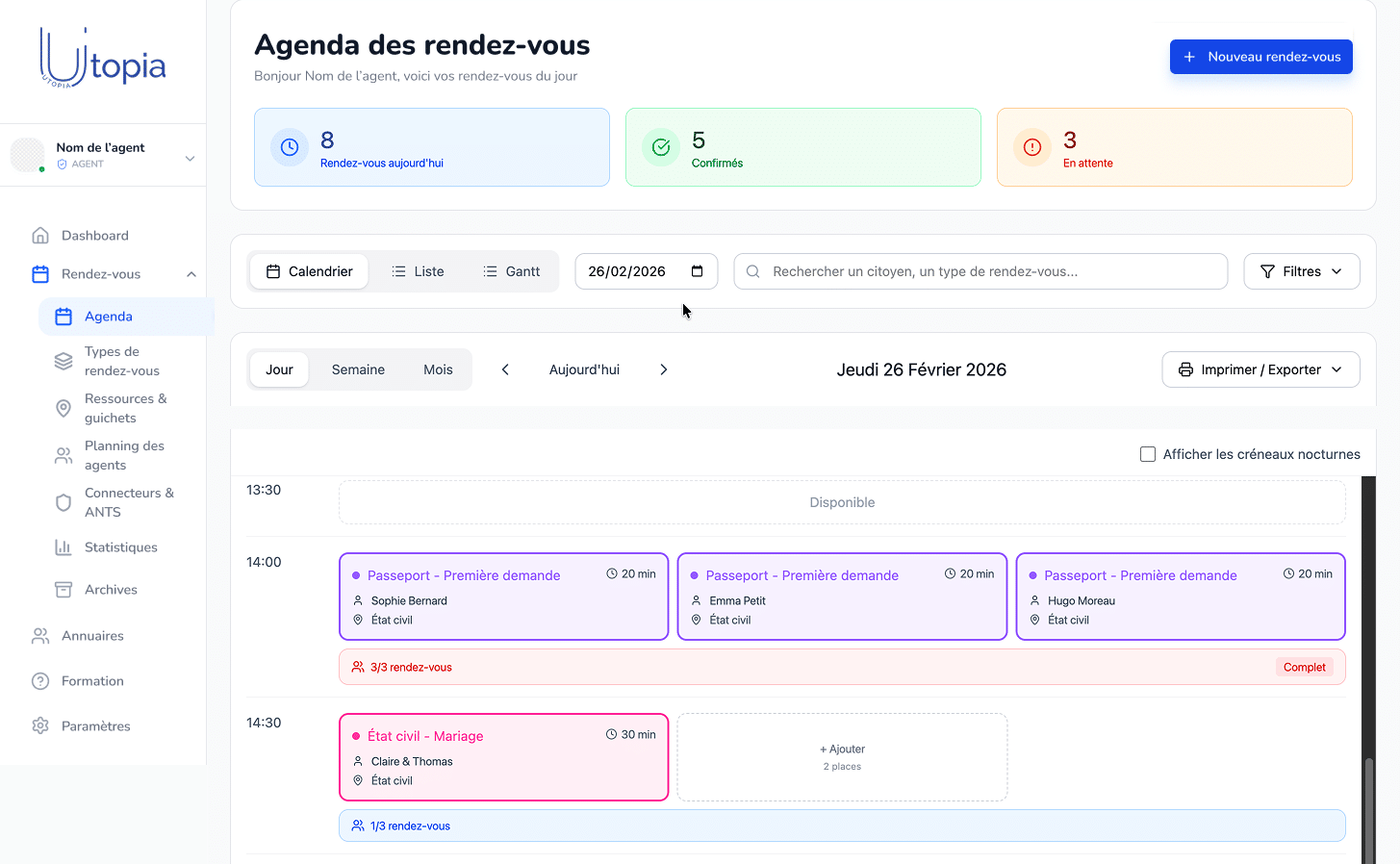1400x864 pixels.
Task: Select the Annuaires icon
Action: pos(39,635)
